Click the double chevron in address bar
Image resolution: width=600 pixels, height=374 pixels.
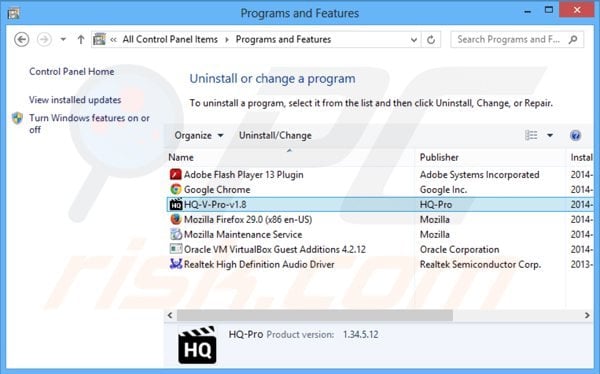click(113, 39)
